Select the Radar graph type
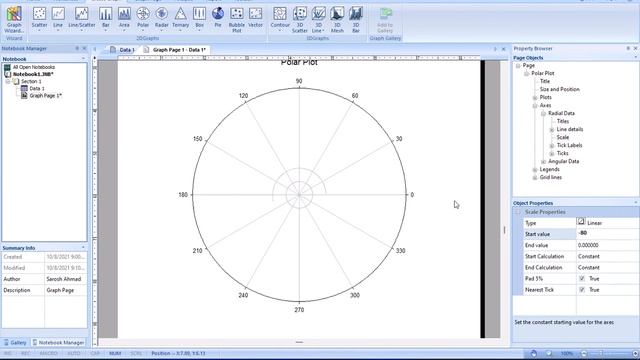640x360 pixels. click(x=162, y=19)
